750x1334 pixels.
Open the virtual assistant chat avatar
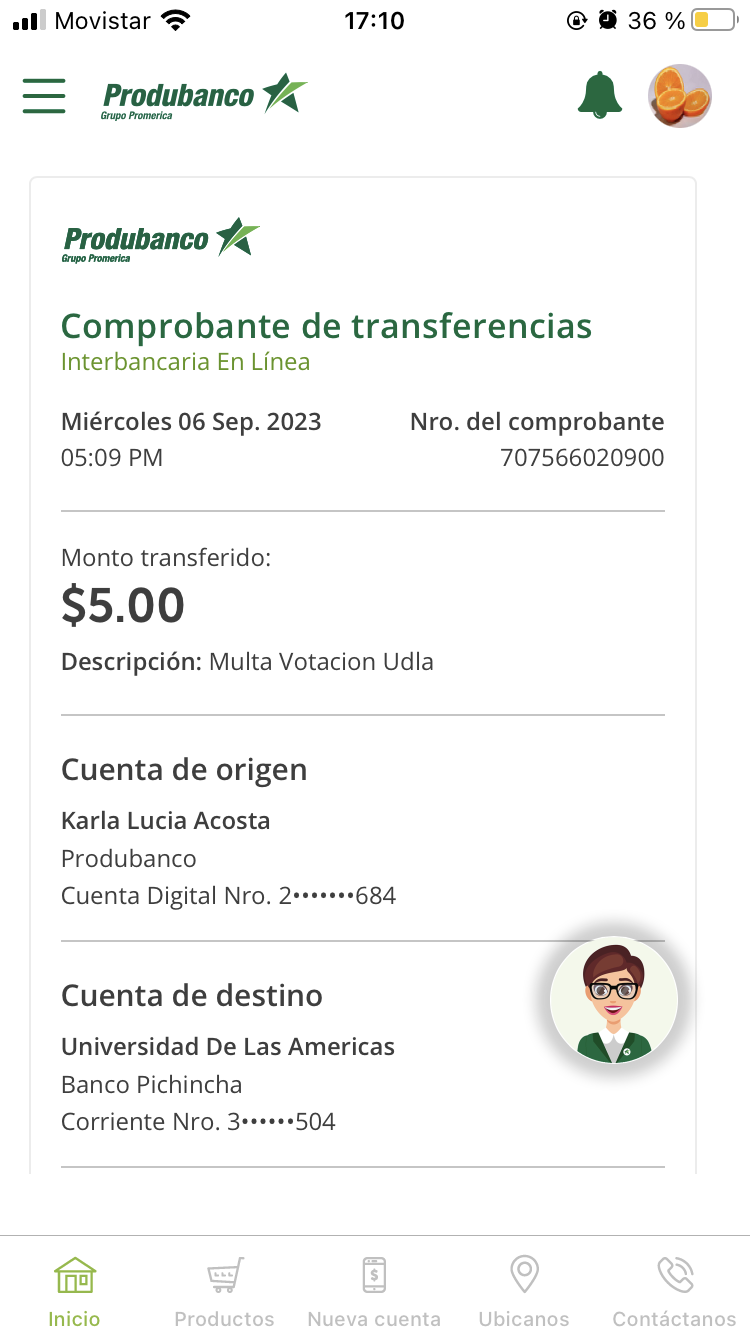pos(614,1000)
